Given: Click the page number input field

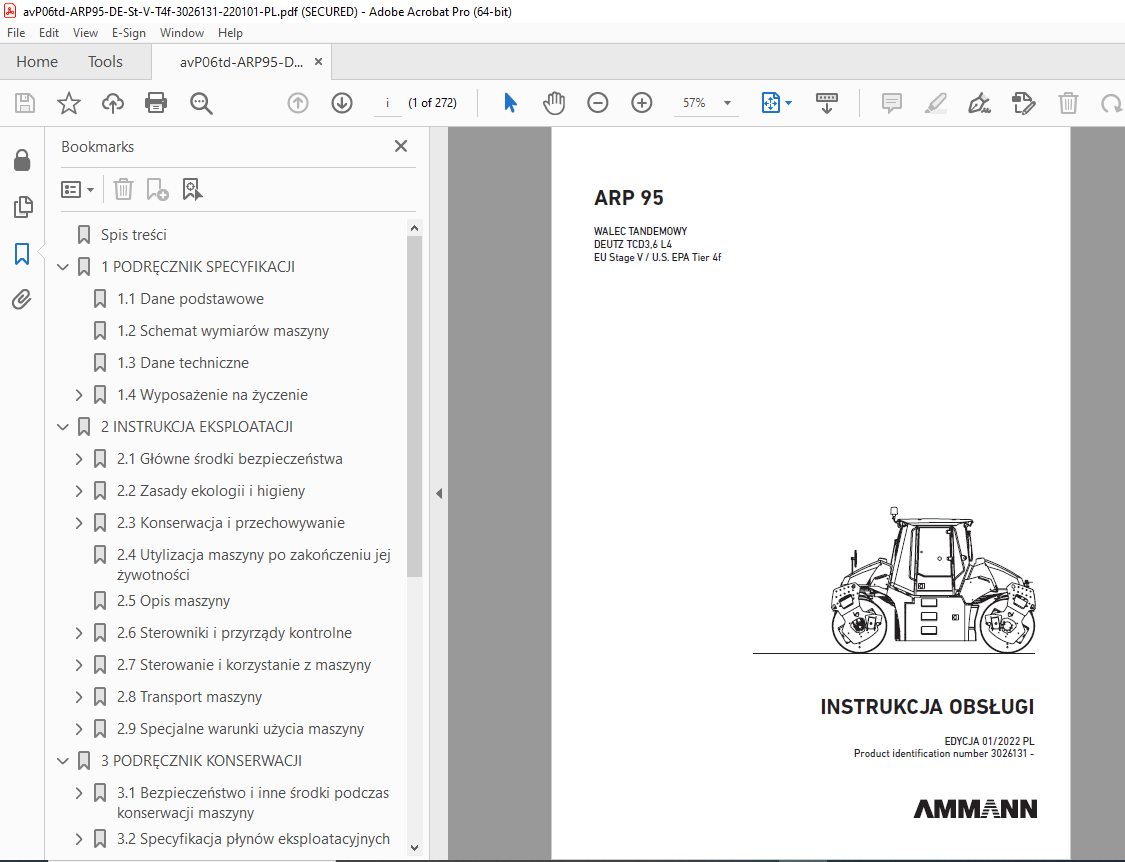Looking at the screenshot, I should [x=388, y=103].
